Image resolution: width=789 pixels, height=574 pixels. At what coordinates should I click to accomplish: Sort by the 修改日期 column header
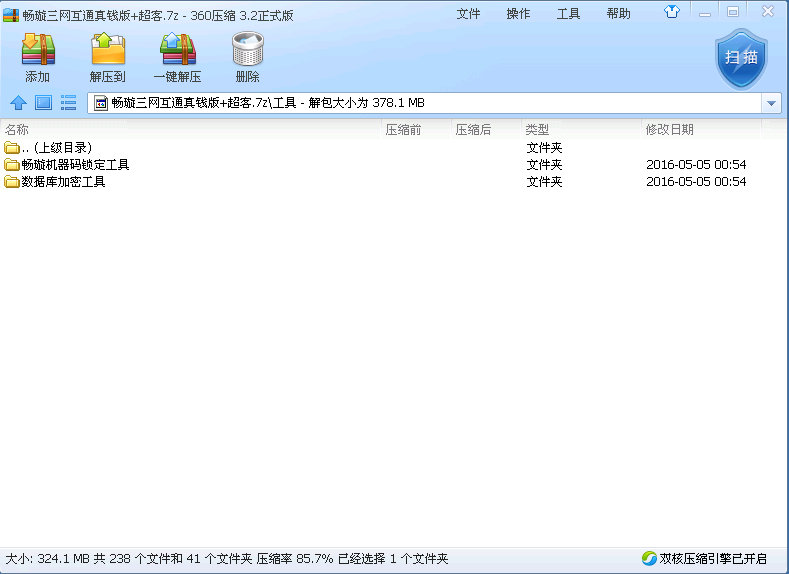(669, 130)
